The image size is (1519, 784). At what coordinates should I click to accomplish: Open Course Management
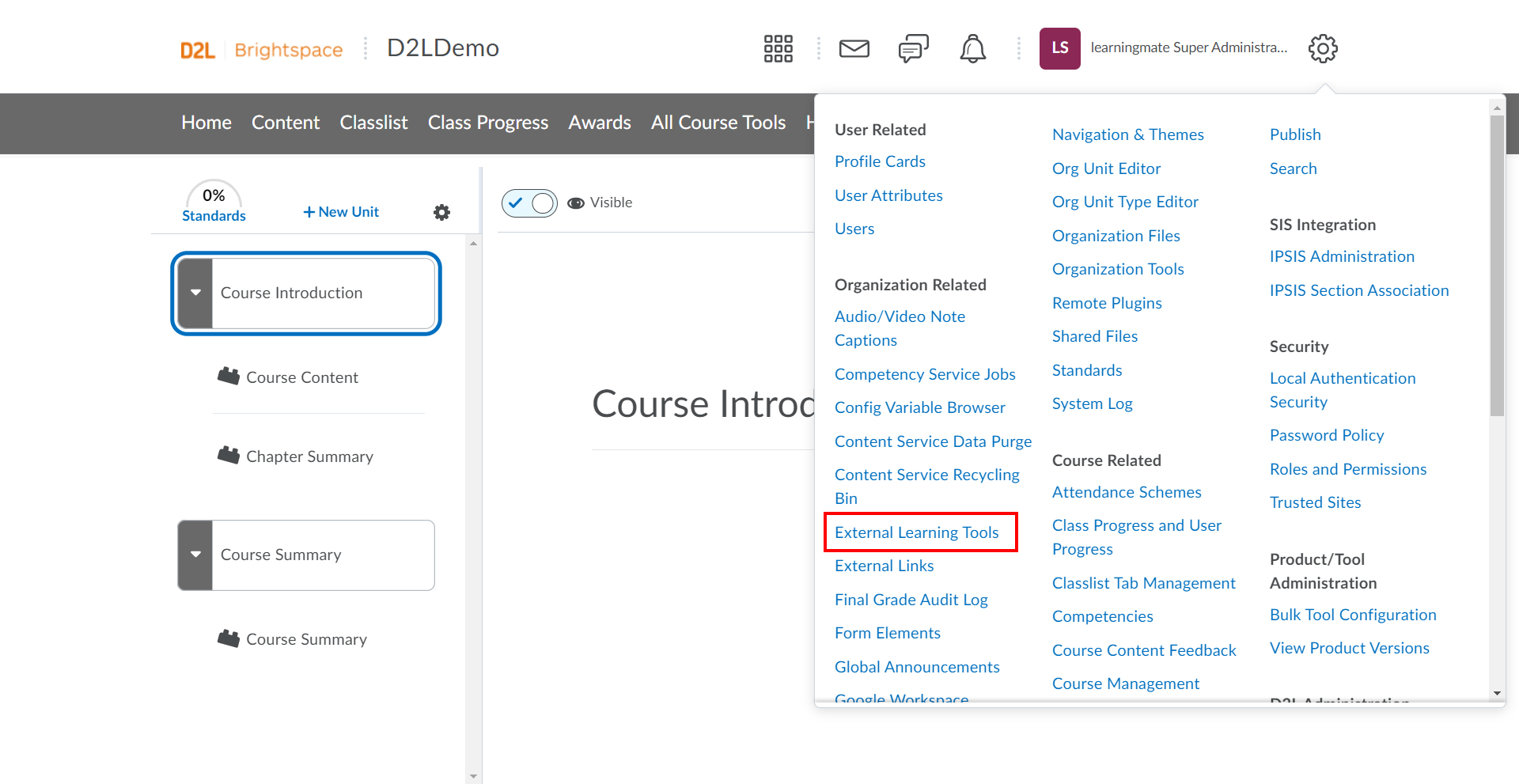point(1125,684)
